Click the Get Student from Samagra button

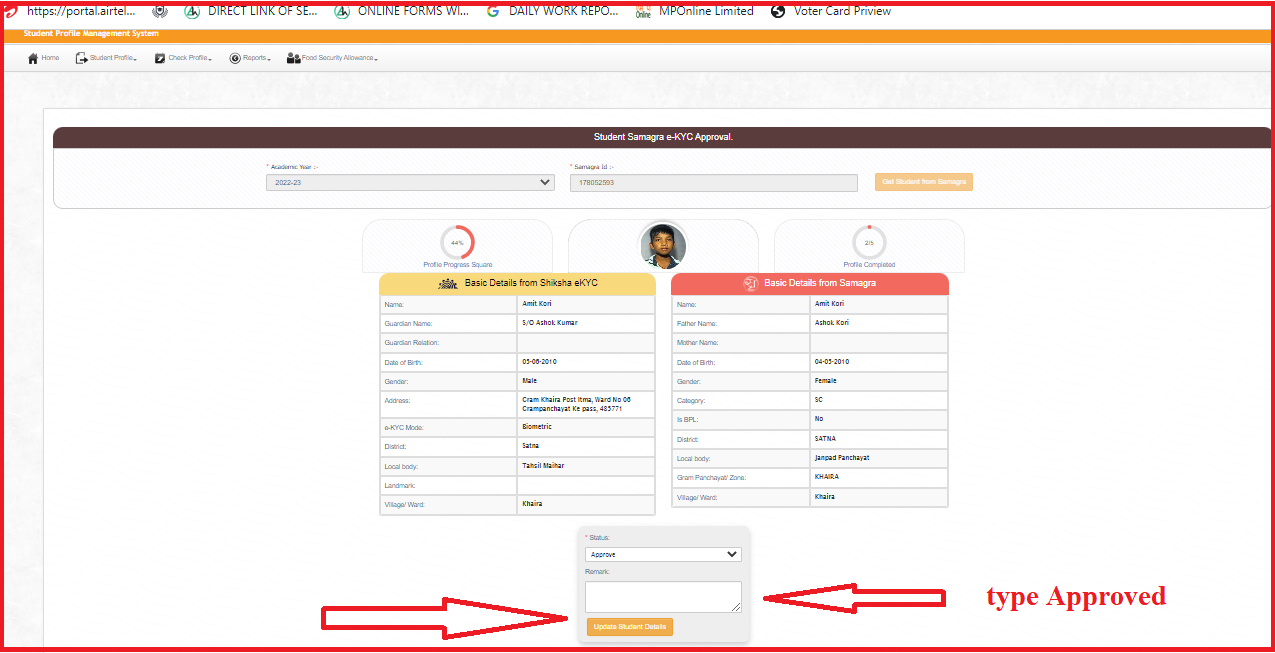[923, 182]
